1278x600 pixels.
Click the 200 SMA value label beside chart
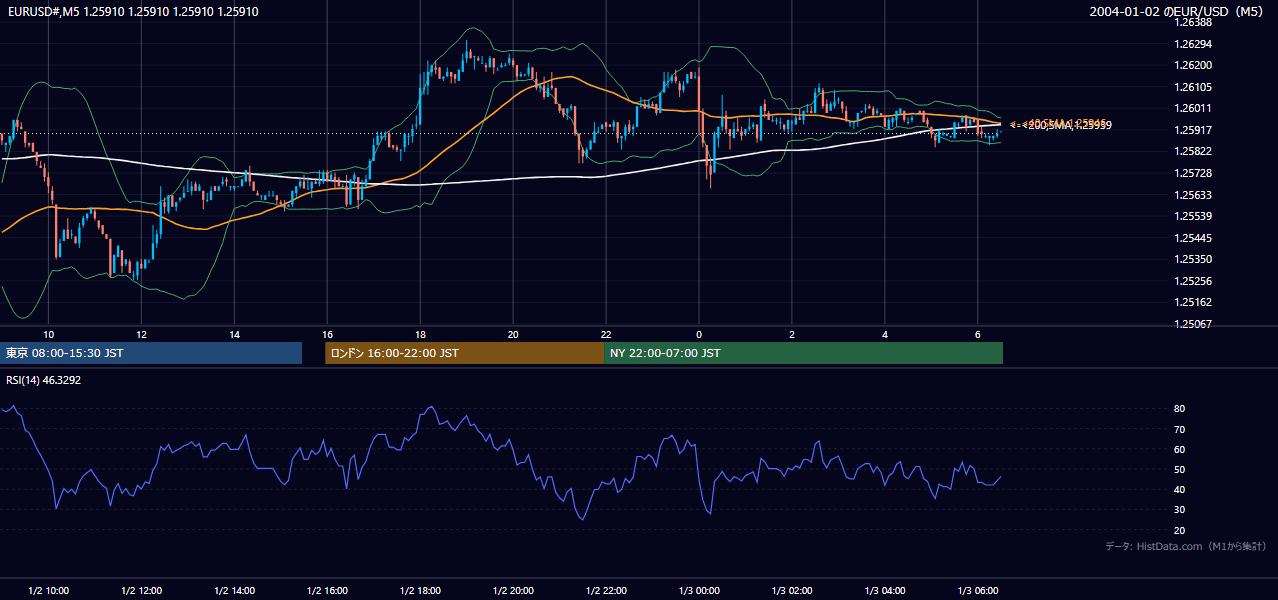tap(1060, 126)
